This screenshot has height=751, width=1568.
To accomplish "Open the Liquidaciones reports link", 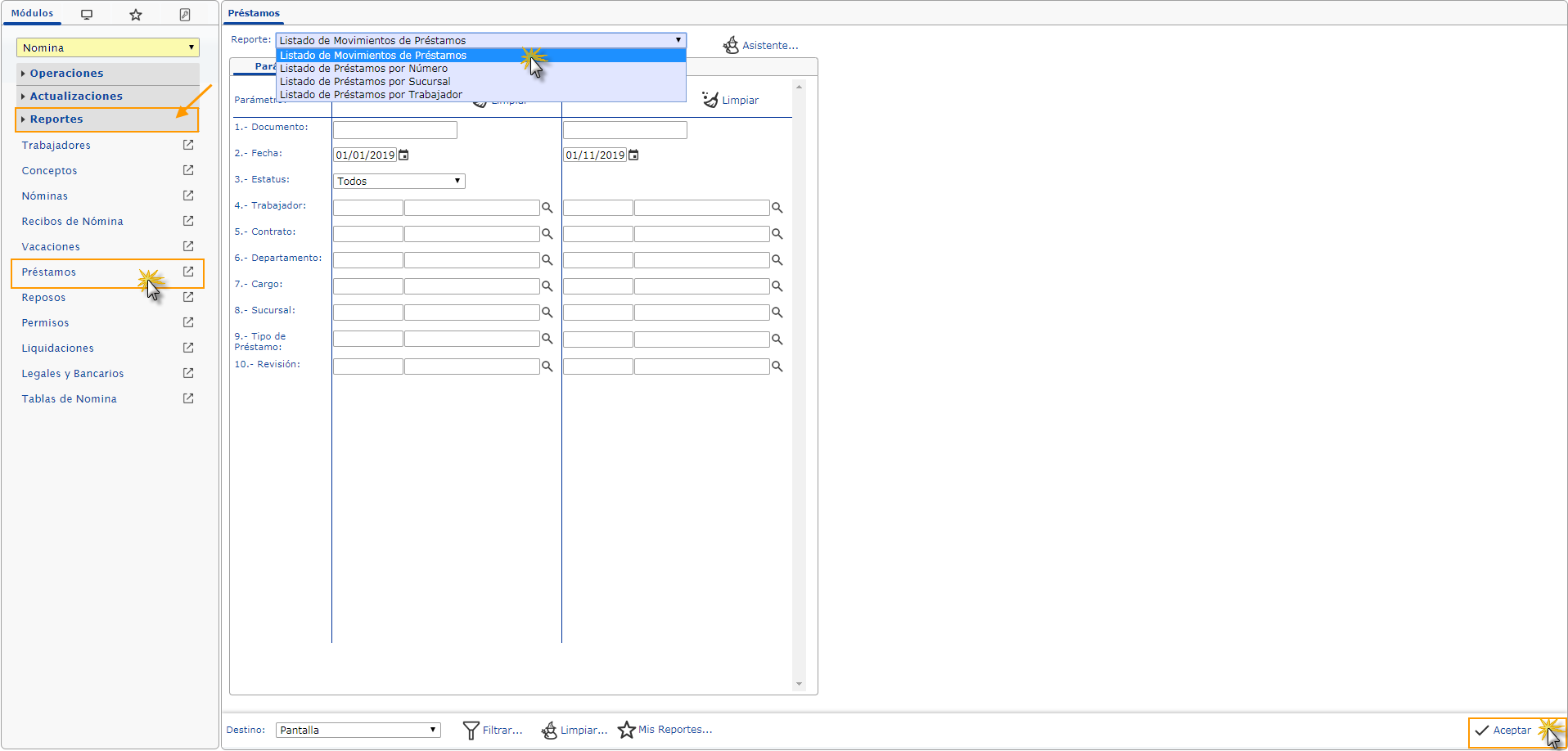I will click(x=57, y=349).
